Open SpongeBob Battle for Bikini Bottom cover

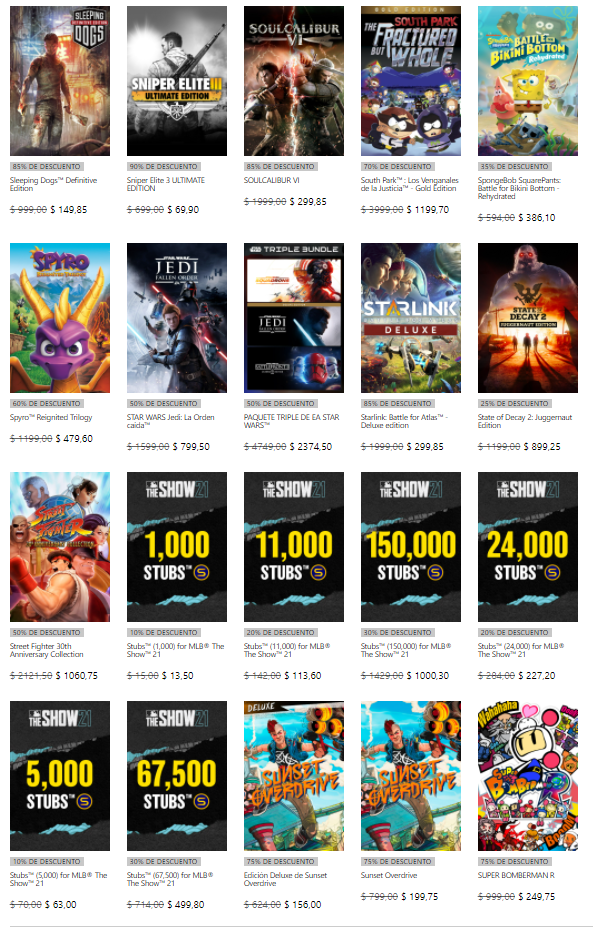[528, 81]
